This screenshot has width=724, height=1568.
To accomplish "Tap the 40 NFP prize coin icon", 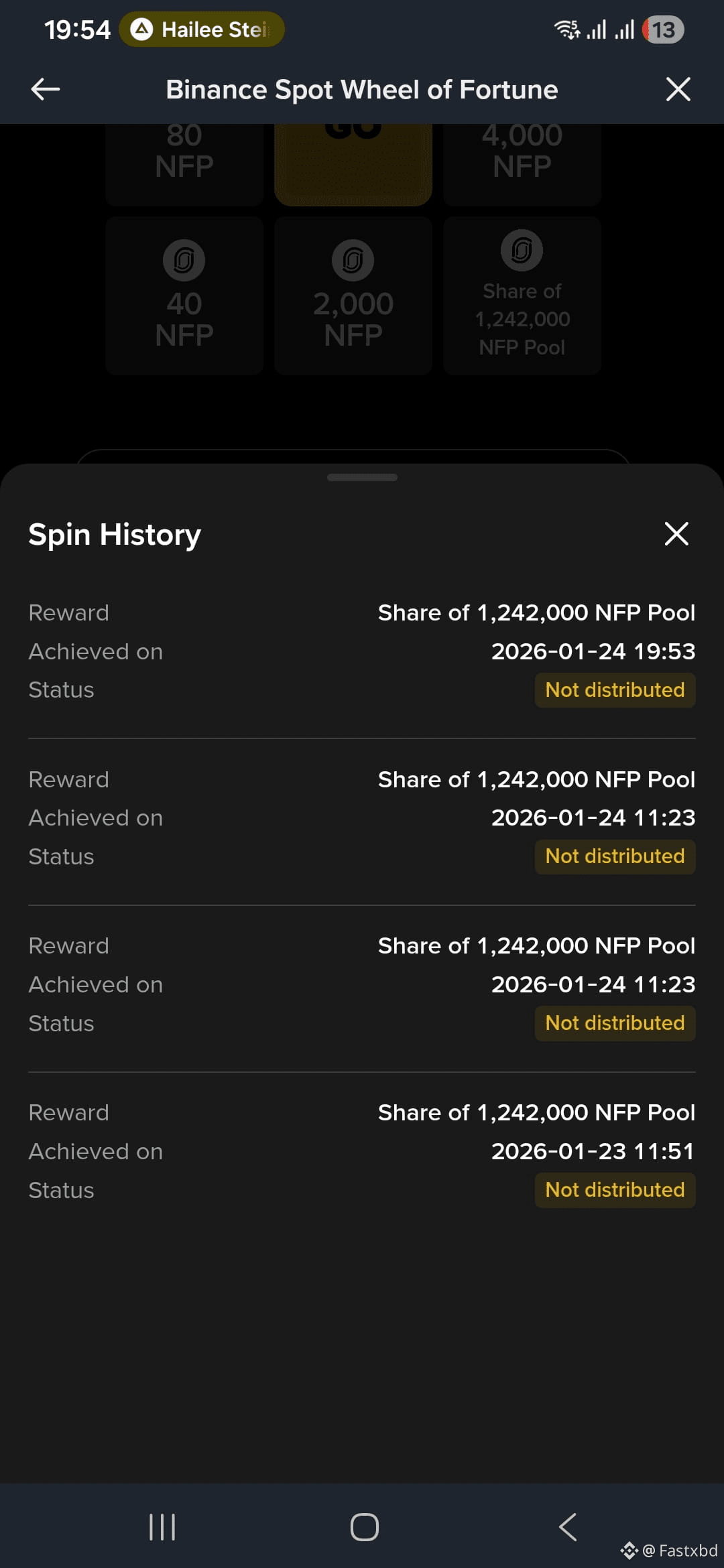I will point(184,260).
